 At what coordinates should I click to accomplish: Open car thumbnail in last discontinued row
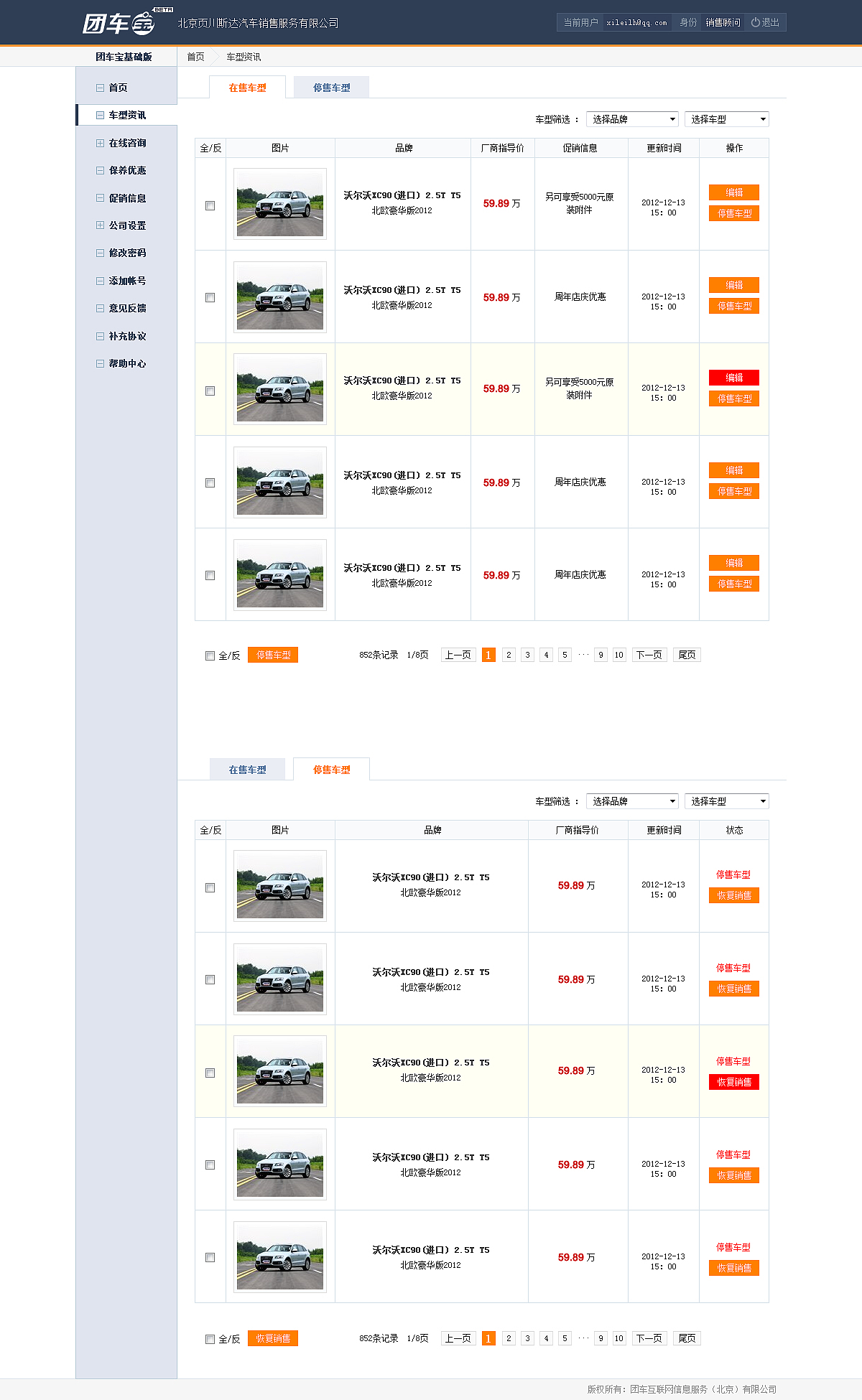280,1257
